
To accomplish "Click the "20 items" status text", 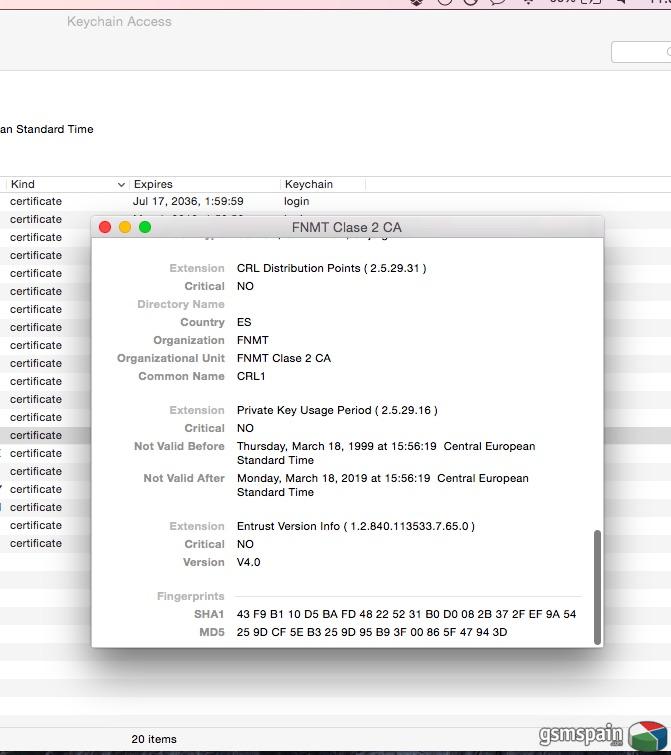I will 154,739.
